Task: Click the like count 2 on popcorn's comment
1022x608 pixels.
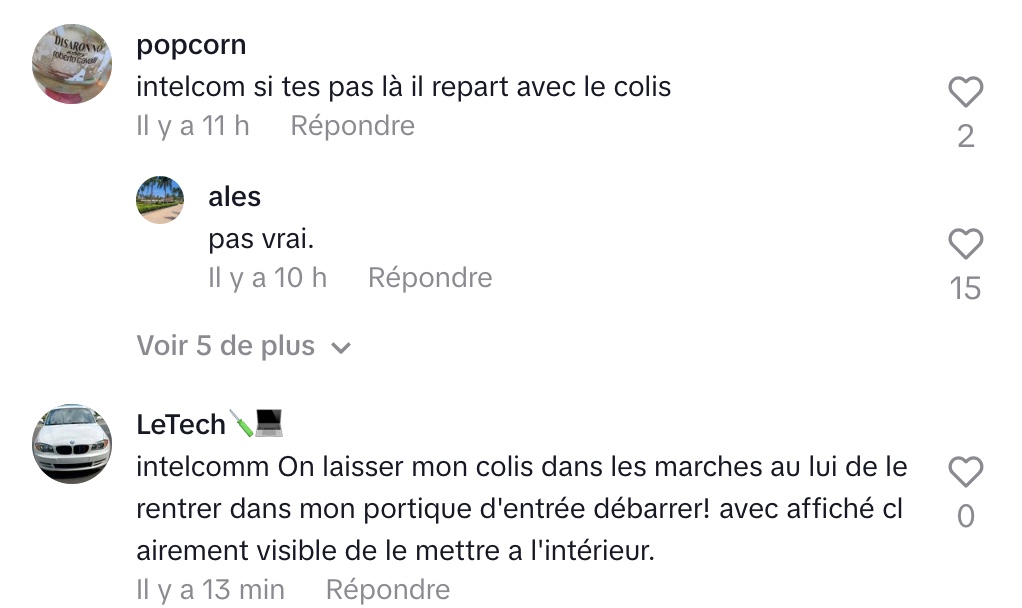Action: tap(965, 136)
